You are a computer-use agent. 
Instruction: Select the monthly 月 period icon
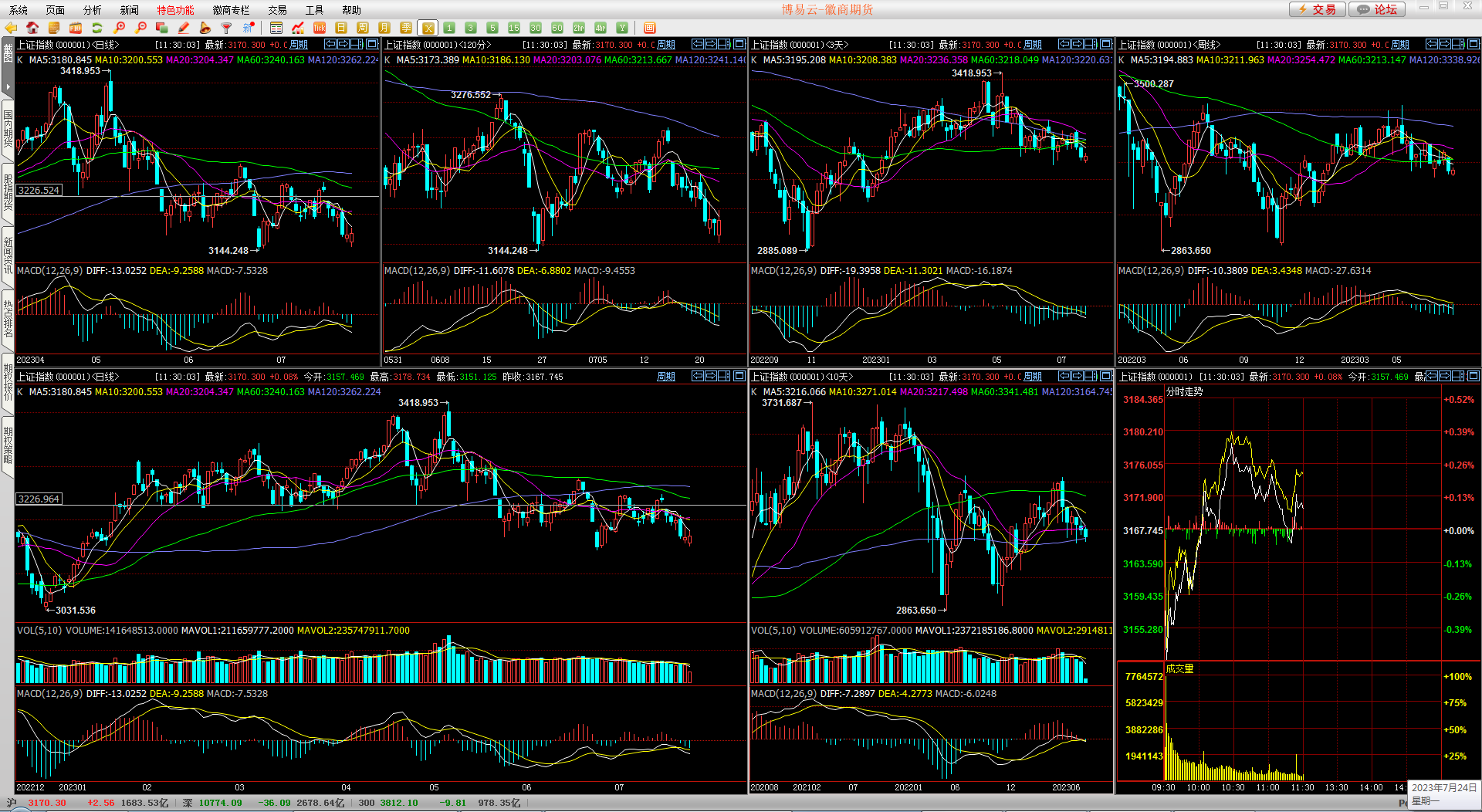tap(384, 28)
